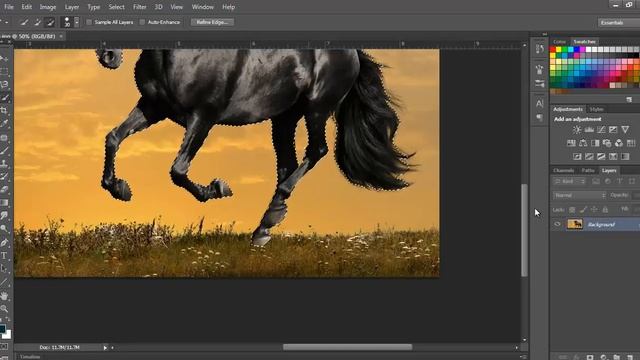Click the horizontal canvas scrollbar

(x=347, y=347)
